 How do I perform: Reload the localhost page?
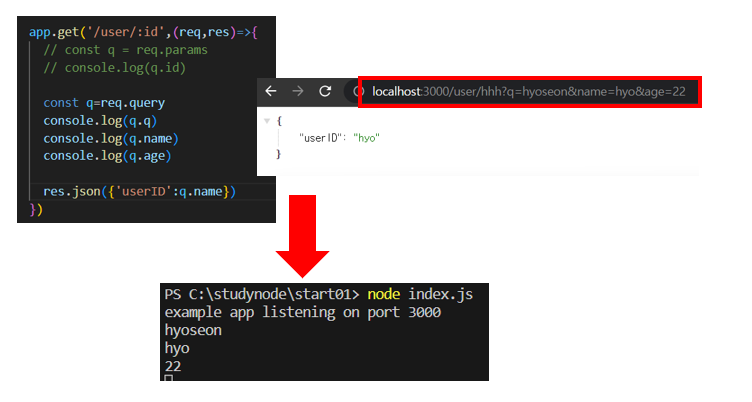click(325, 91)
